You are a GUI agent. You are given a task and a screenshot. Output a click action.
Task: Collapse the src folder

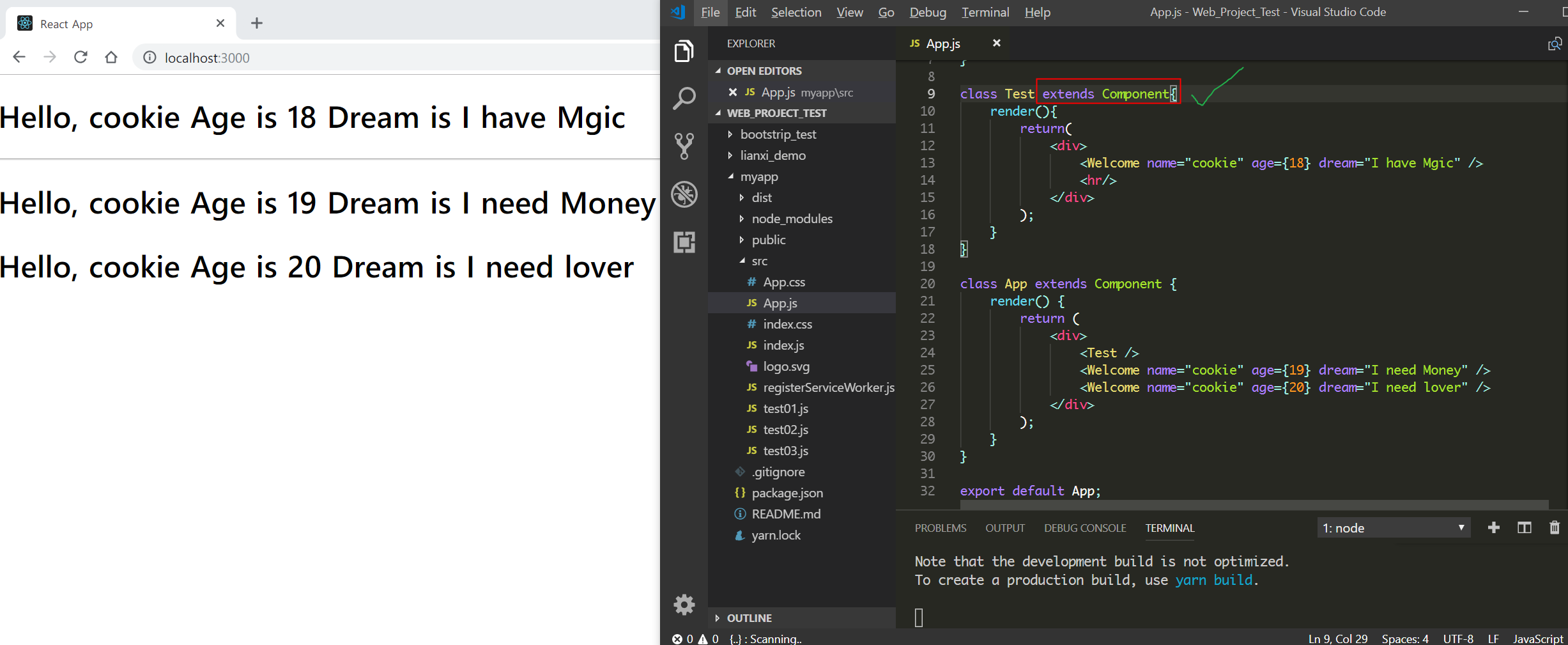click(802, 261)
